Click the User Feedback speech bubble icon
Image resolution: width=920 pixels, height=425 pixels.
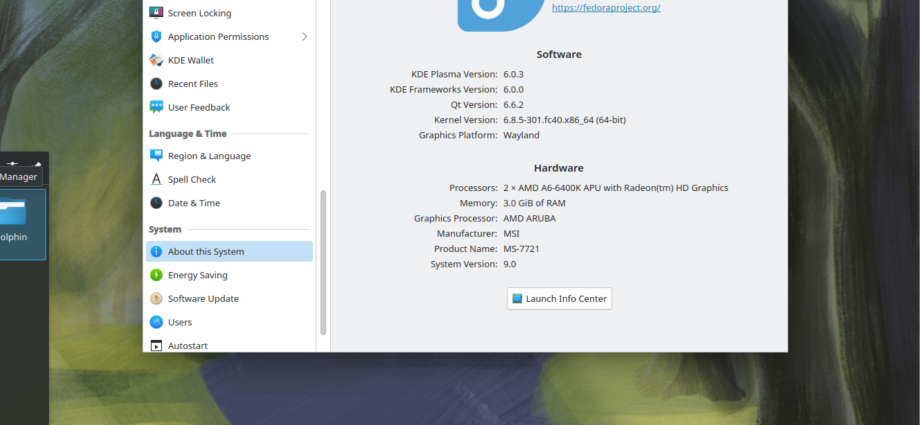point(156,107)
